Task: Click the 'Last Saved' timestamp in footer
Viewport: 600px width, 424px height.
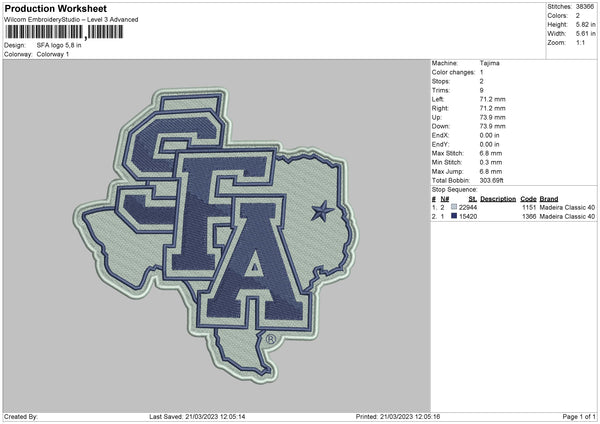Action: [197, 417]
